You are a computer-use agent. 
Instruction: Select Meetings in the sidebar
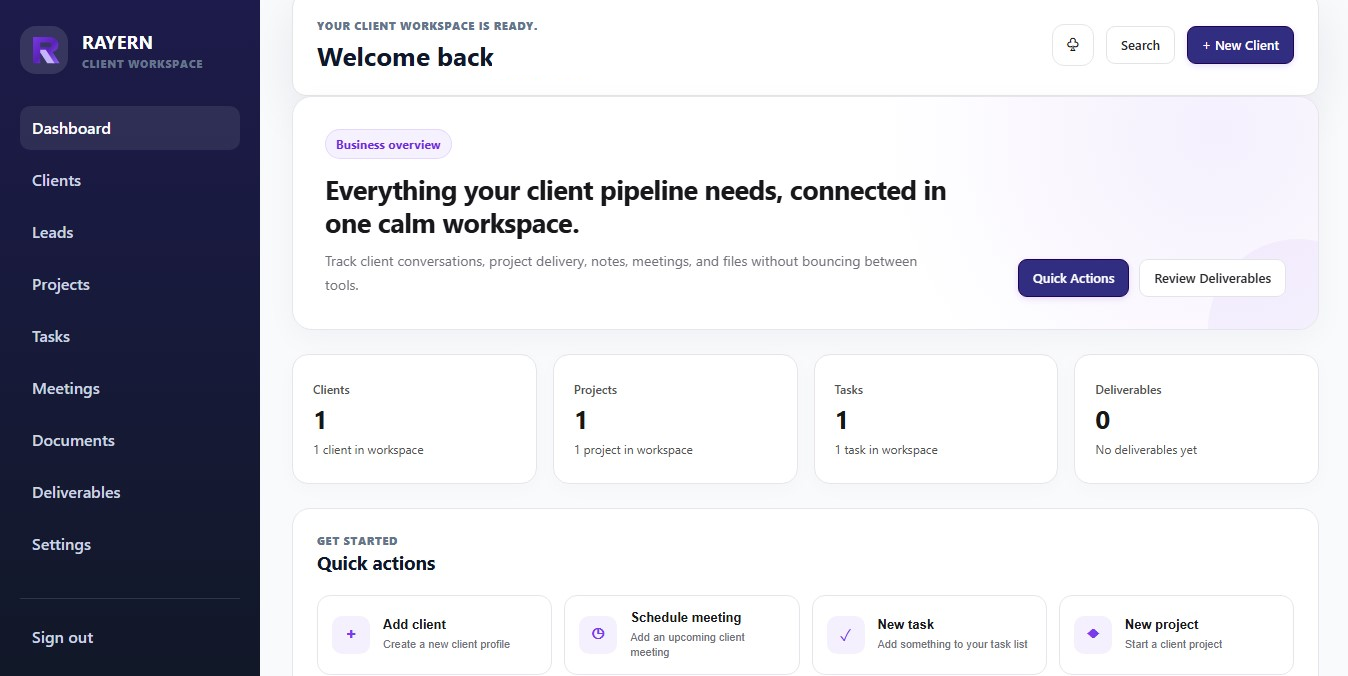coord(130,388)
